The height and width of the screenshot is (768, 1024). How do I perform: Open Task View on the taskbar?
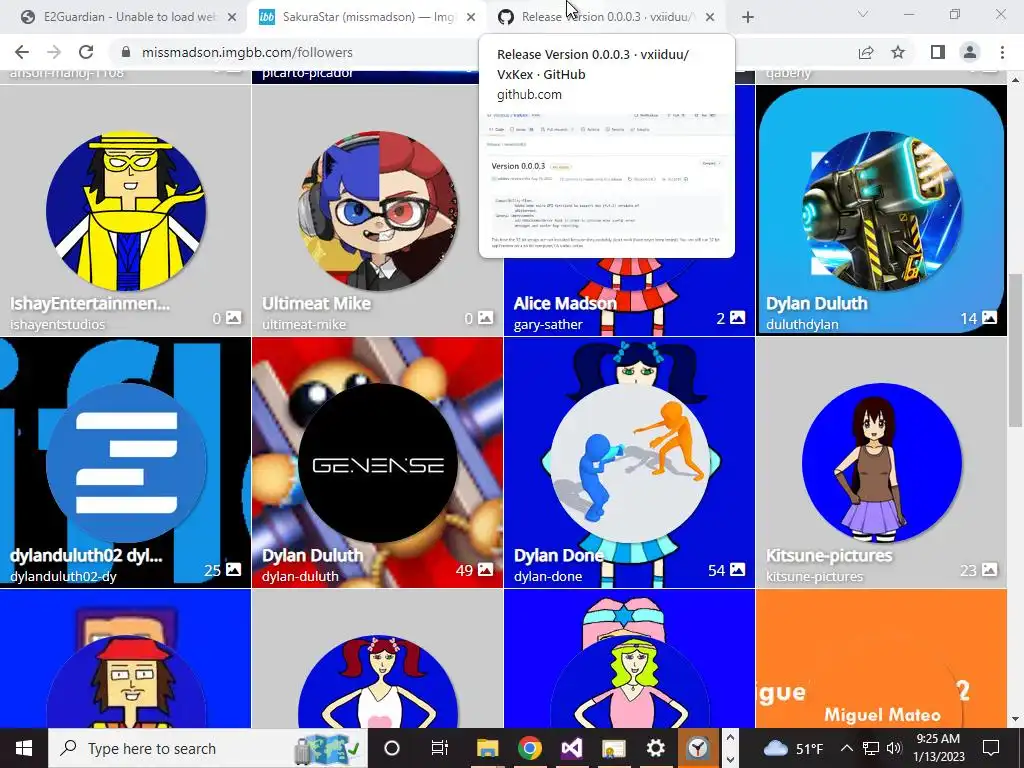[440, 748]
